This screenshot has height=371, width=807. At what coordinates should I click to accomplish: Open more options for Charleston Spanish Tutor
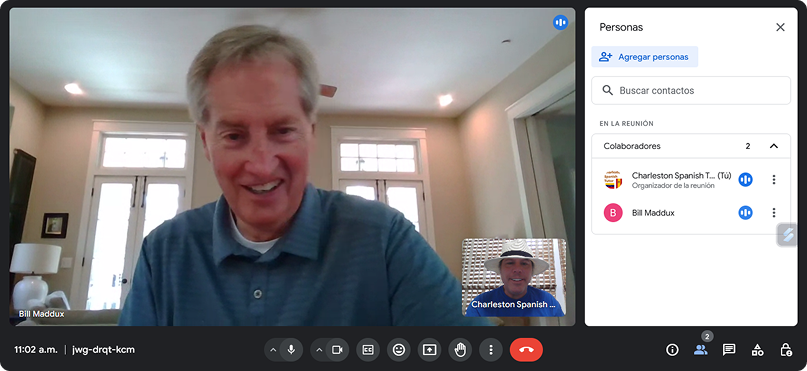774,180
